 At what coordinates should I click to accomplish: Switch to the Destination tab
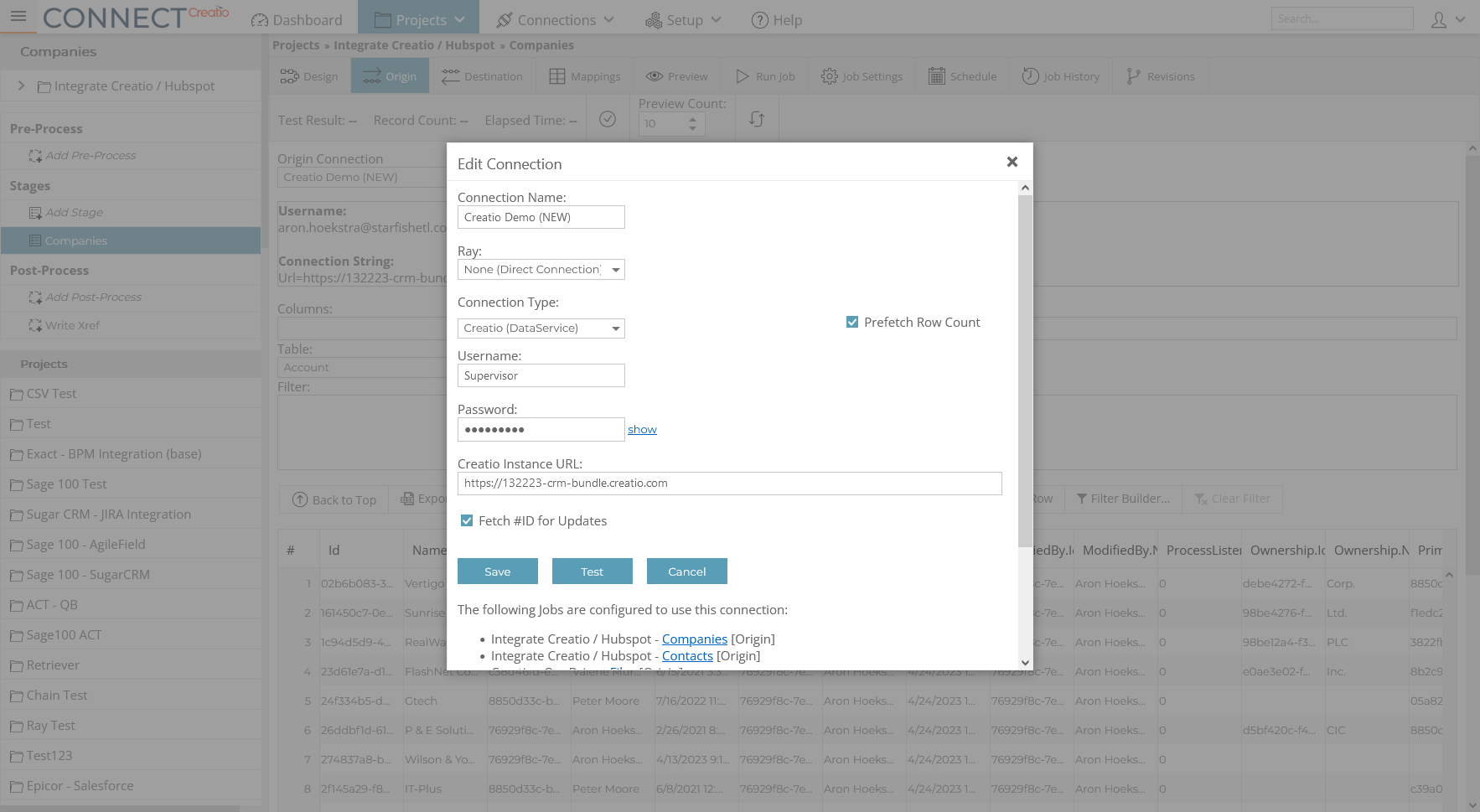482,75
